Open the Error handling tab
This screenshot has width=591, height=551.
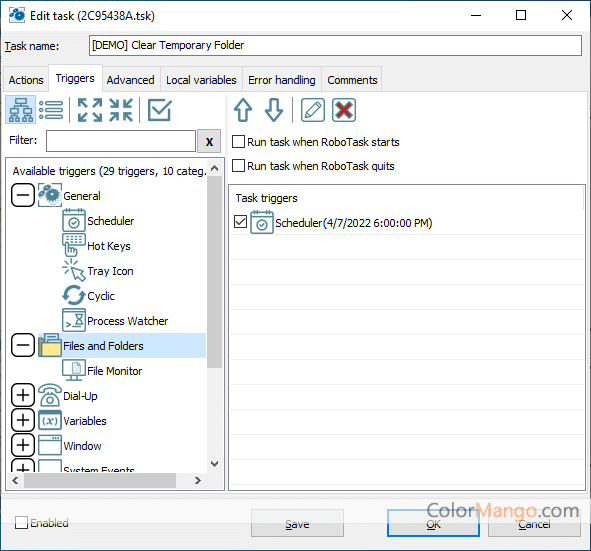[282, 80]
